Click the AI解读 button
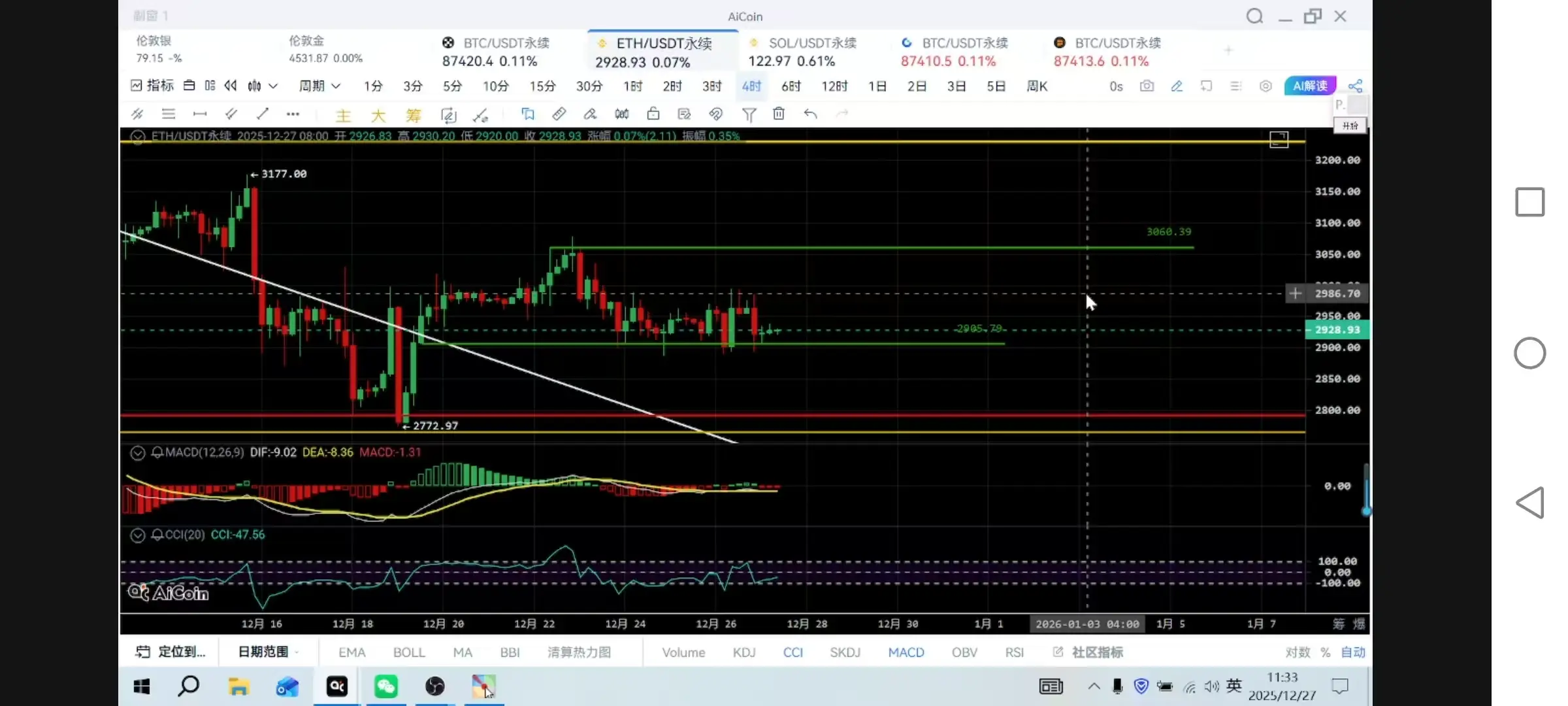 coord(1310,86)
